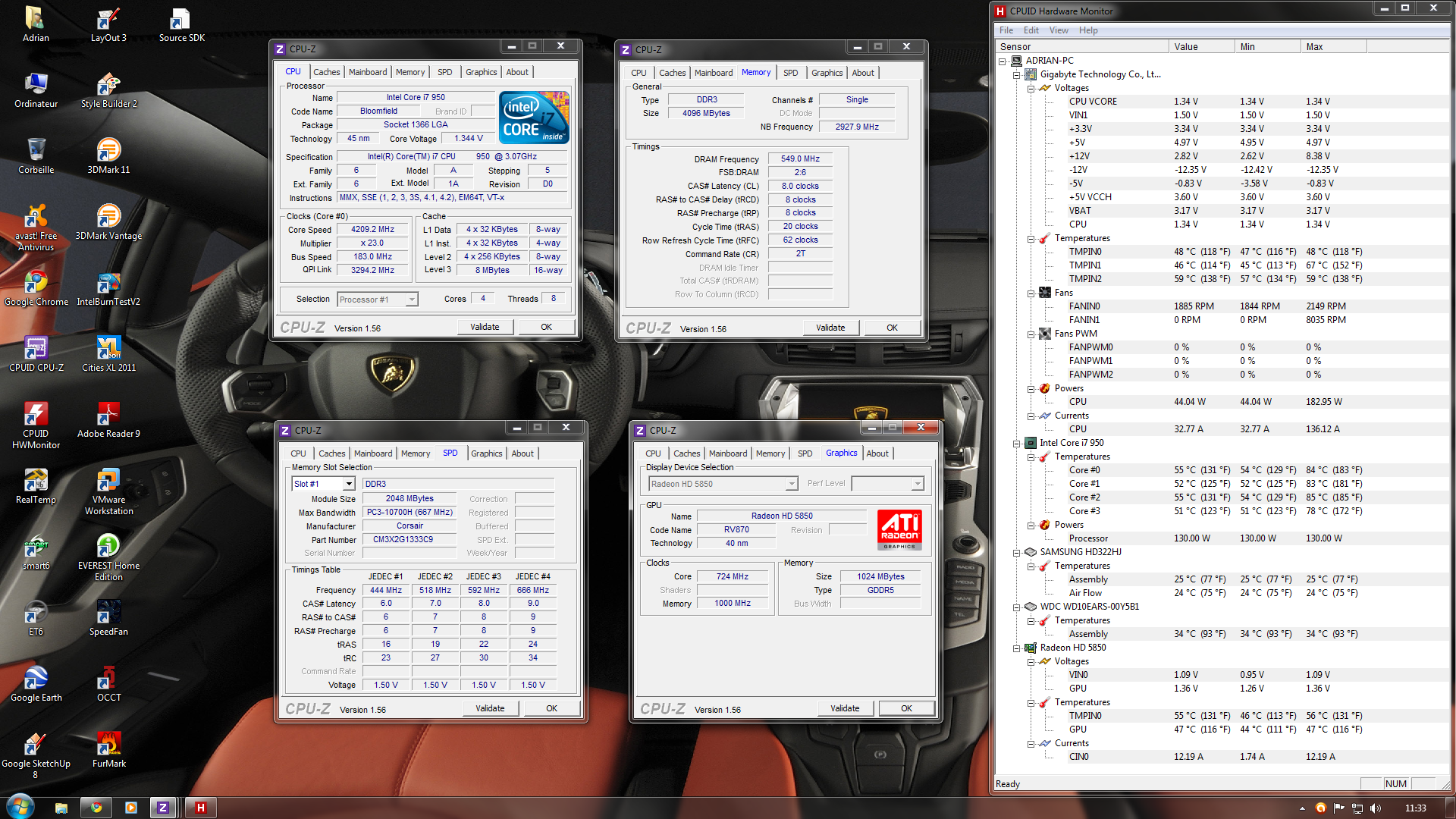The width and height of the screenshot is (1456, 819).
Task: Collapse the Radeon HD 5850 sensor node
Action: coord(1017,648)
